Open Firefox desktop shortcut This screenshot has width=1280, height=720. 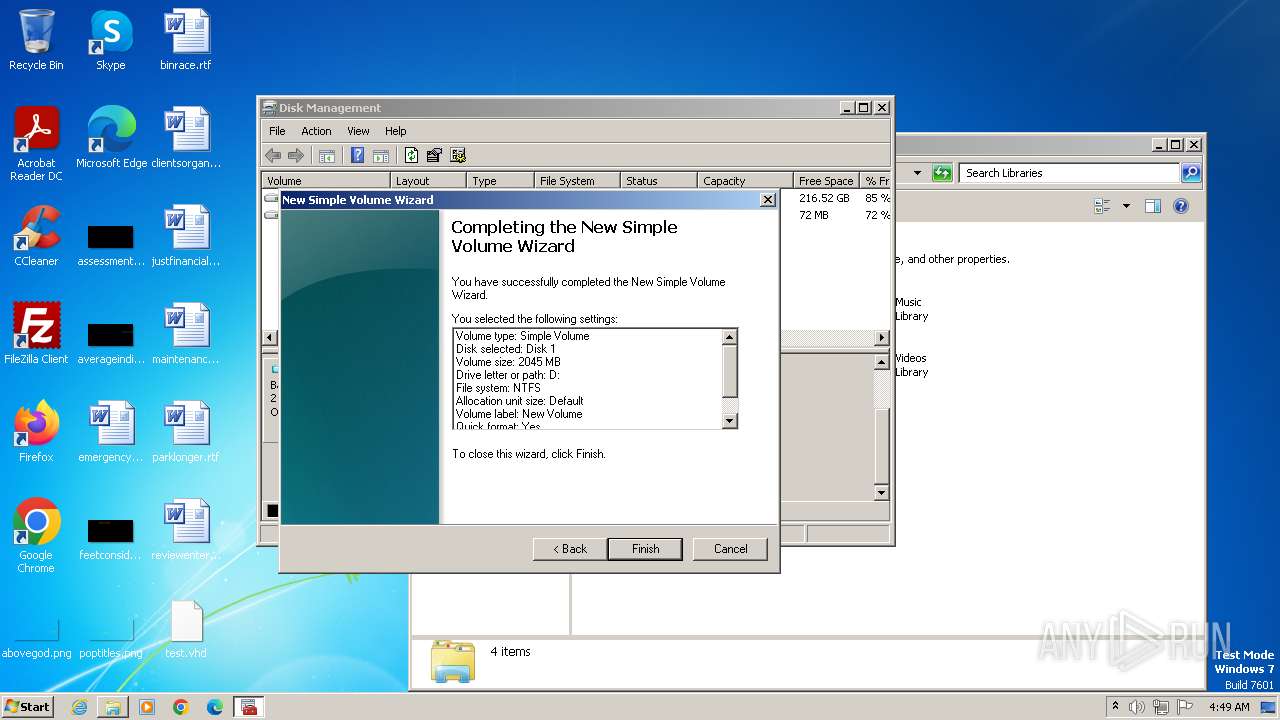pos(36,432)
